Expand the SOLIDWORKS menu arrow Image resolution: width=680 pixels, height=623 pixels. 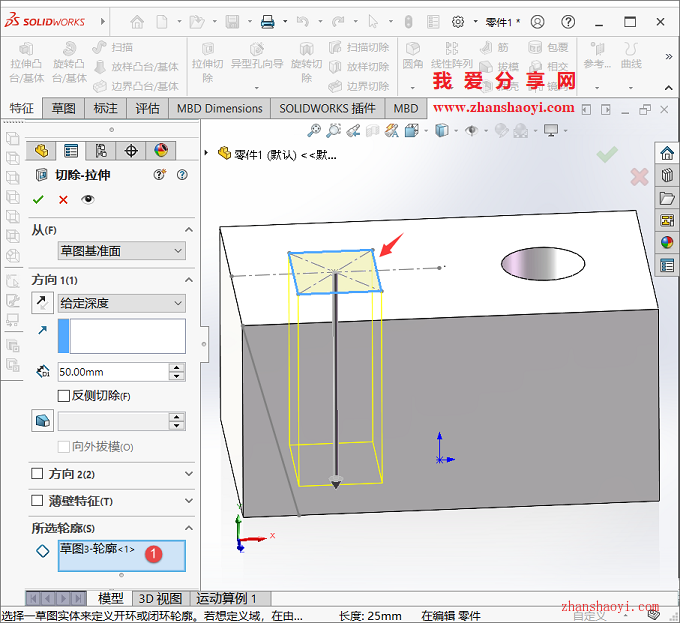point(103,21)
